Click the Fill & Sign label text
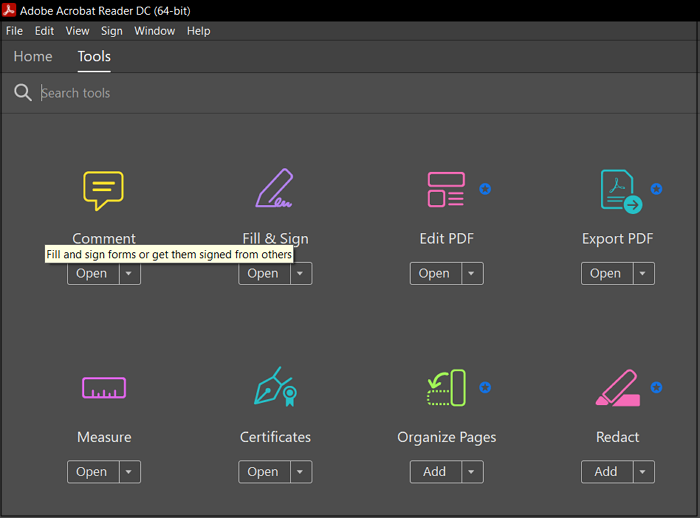This screenshot has width=700, height=518. [275, 238]
